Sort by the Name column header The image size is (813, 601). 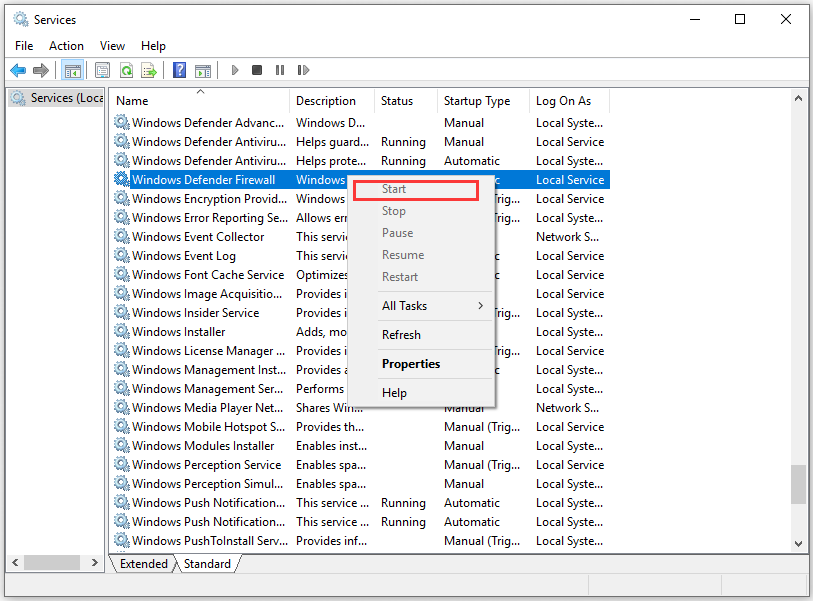coord(200,101)
